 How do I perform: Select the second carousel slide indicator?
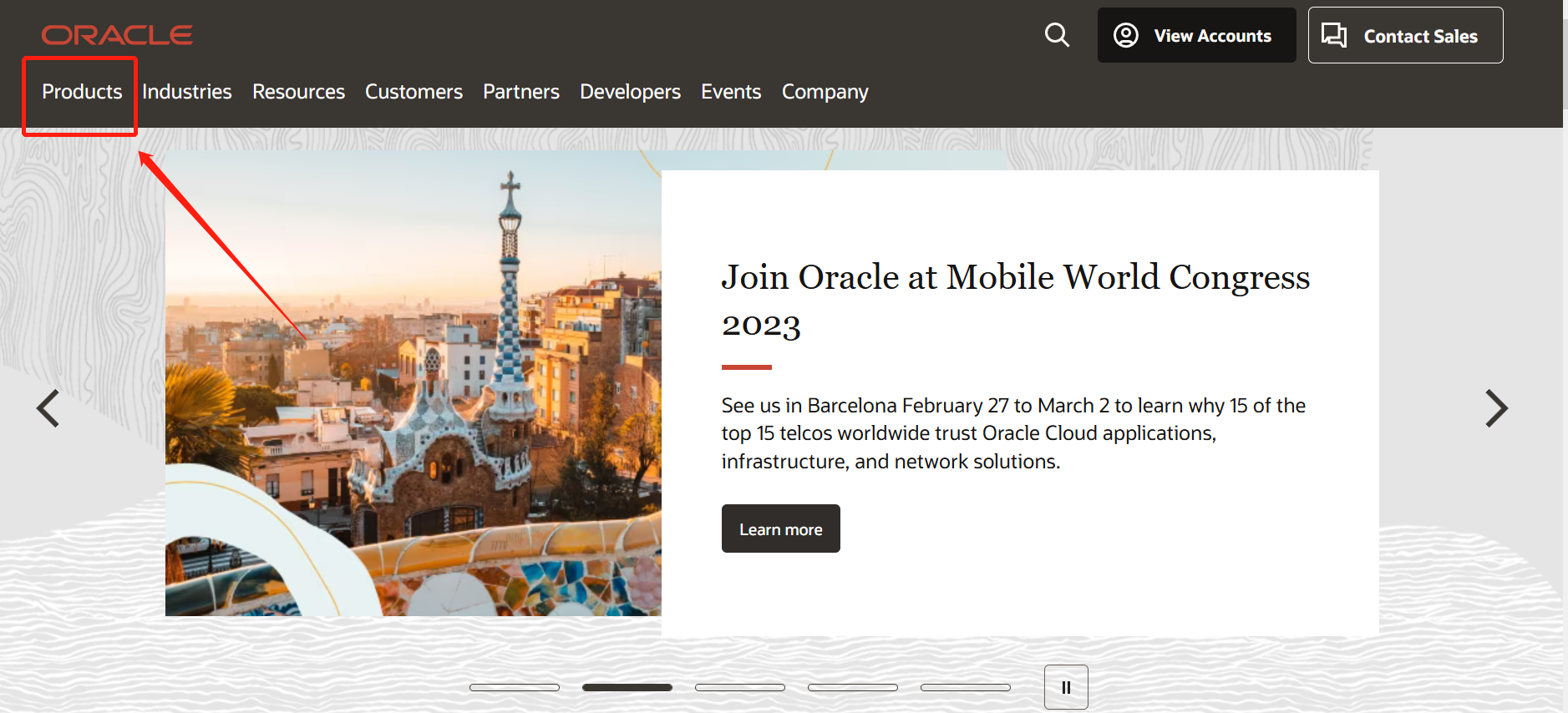627,688
